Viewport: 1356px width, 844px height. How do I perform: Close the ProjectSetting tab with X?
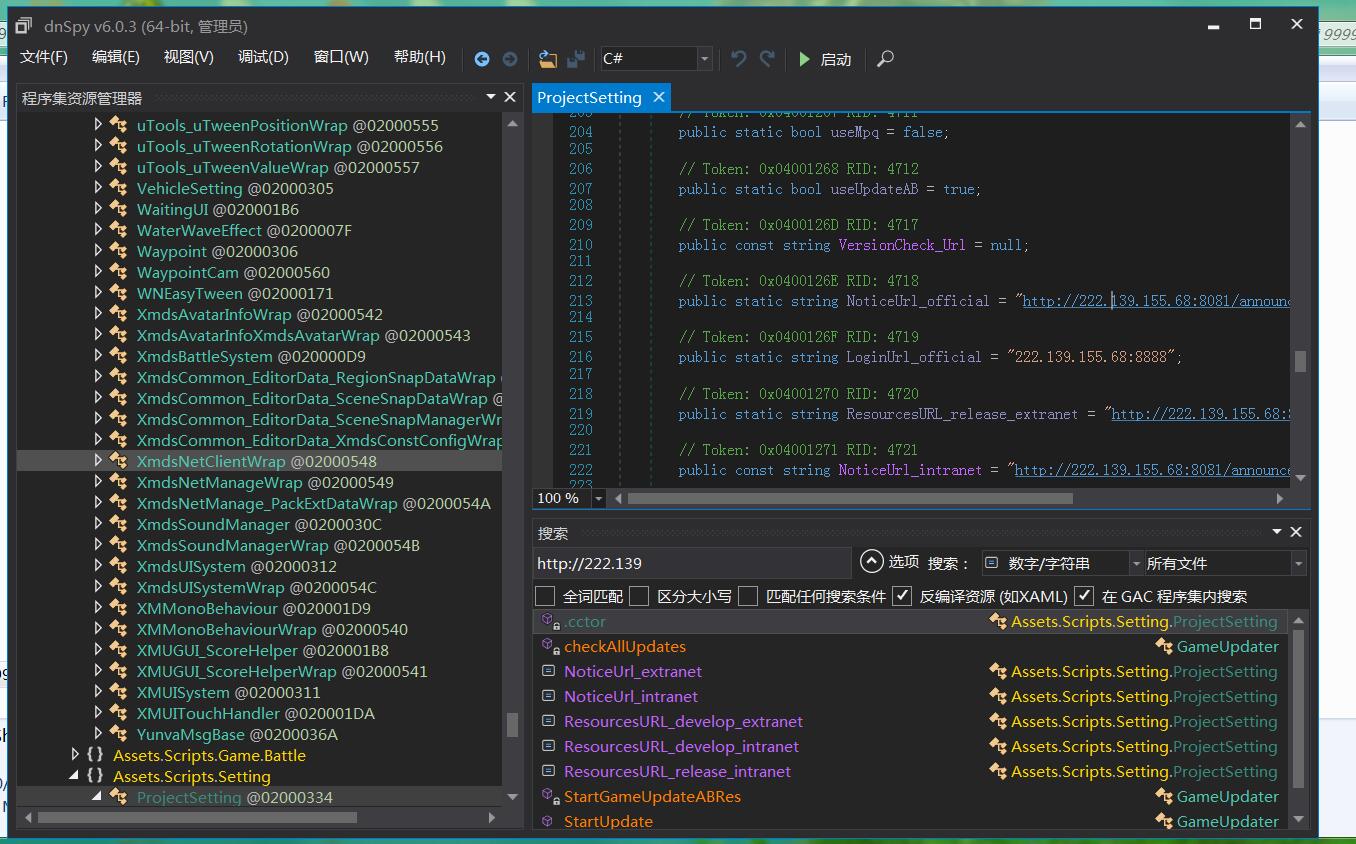(659, 97)
